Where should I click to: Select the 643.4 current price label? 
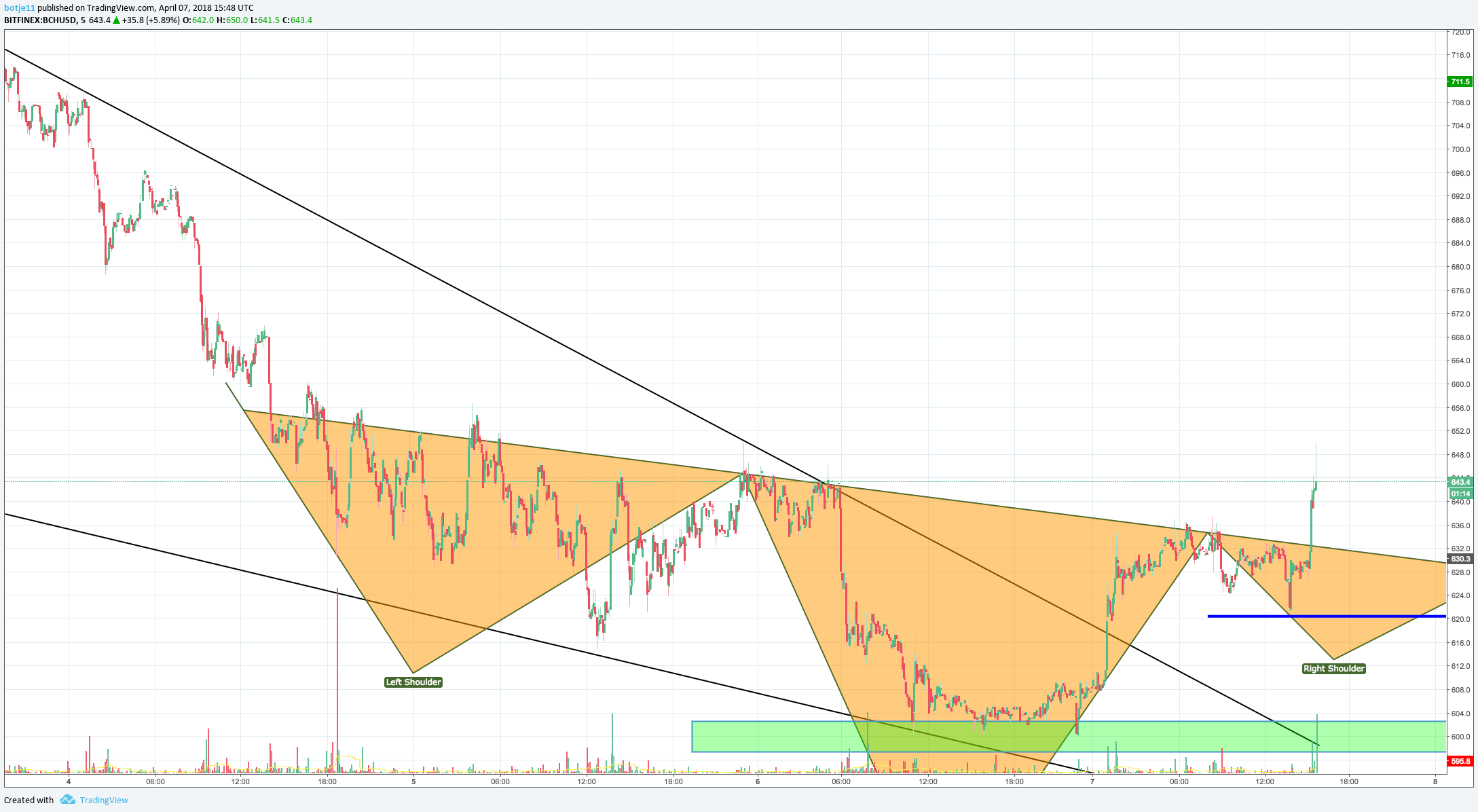1460,482
